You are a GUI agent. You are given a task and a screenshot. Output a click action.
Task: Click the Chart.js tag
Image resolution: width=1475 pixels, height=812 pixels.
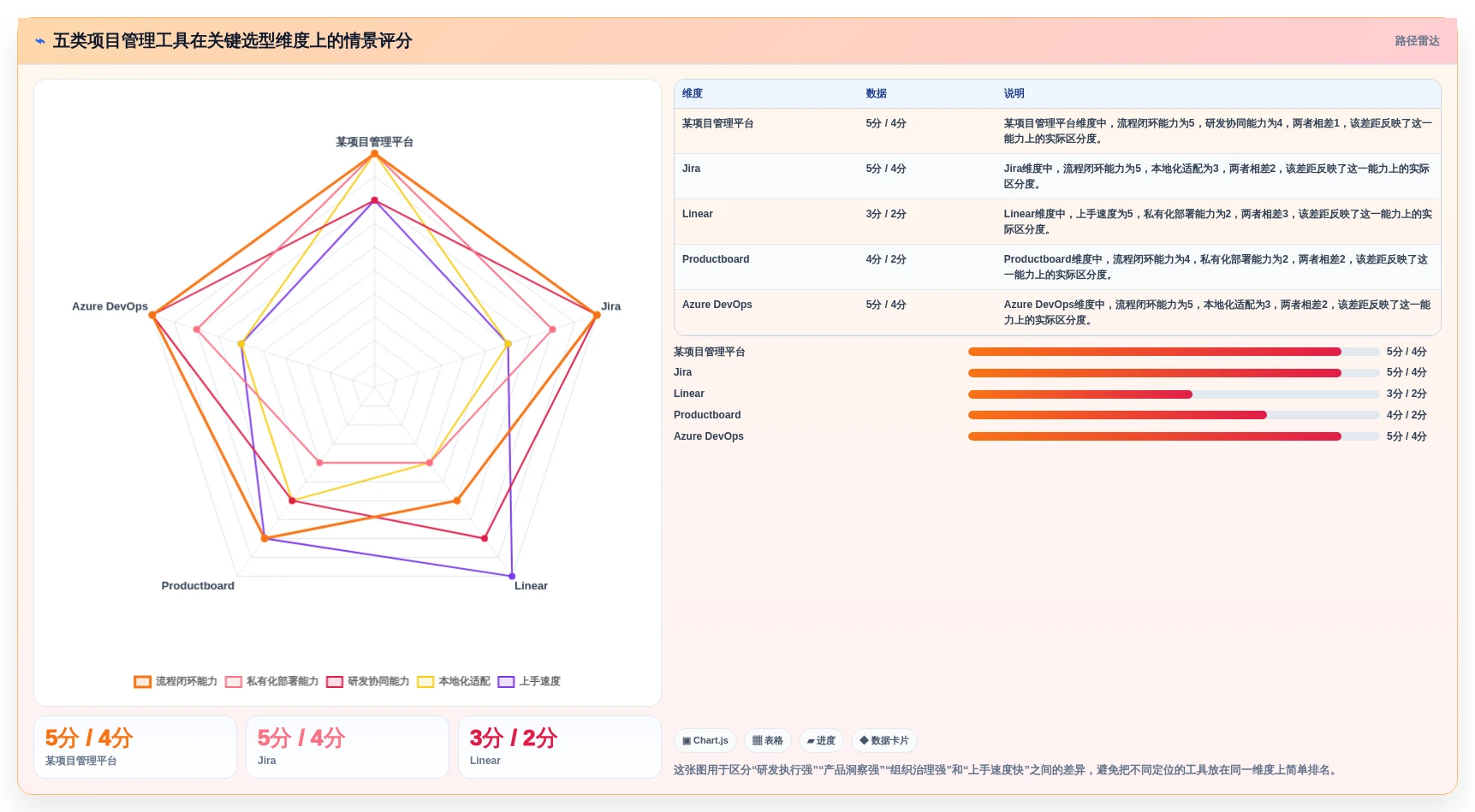point(705,741)
